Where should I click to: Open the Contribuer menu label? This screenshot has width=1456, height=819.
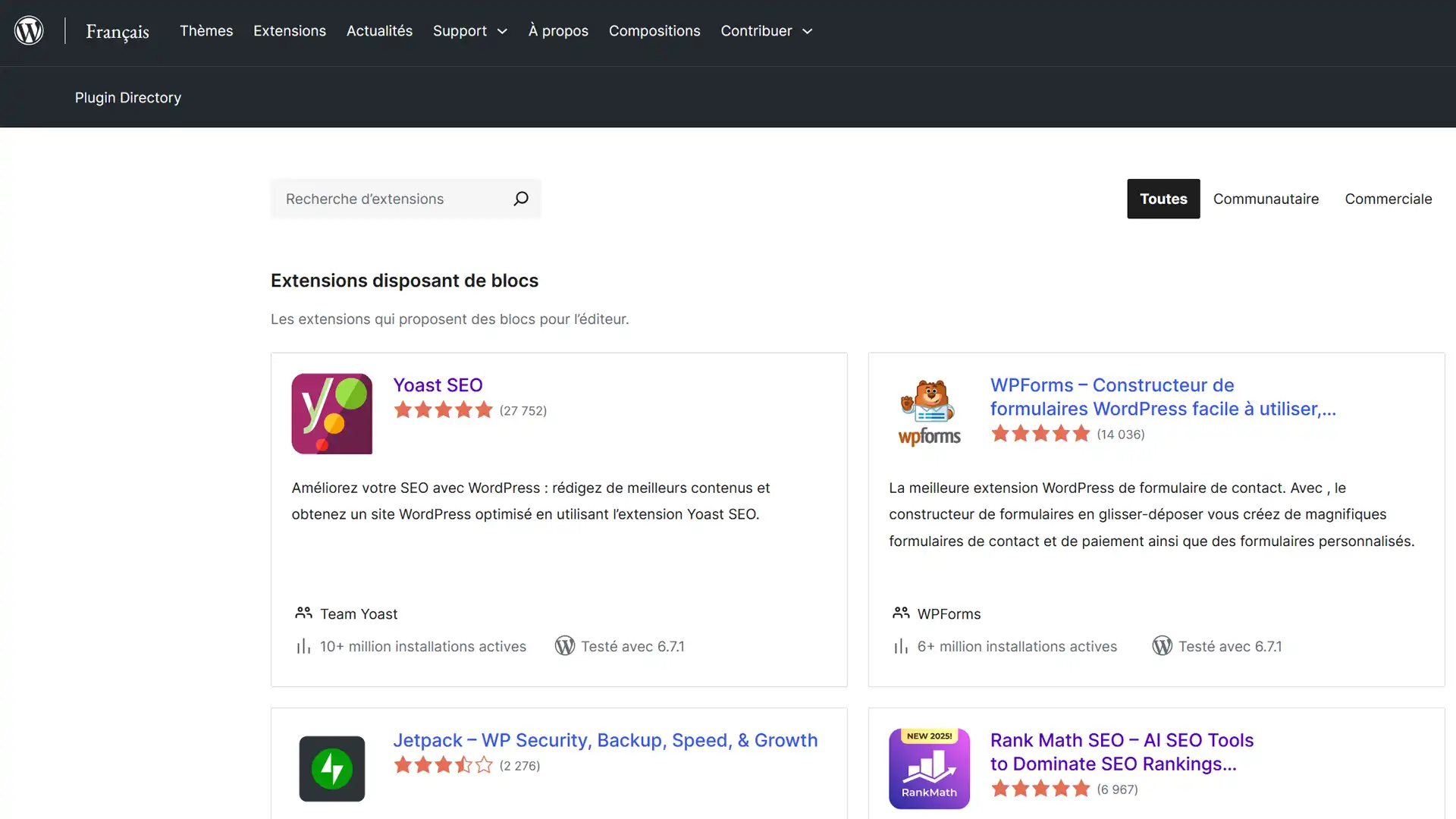(x=756, y=30)
